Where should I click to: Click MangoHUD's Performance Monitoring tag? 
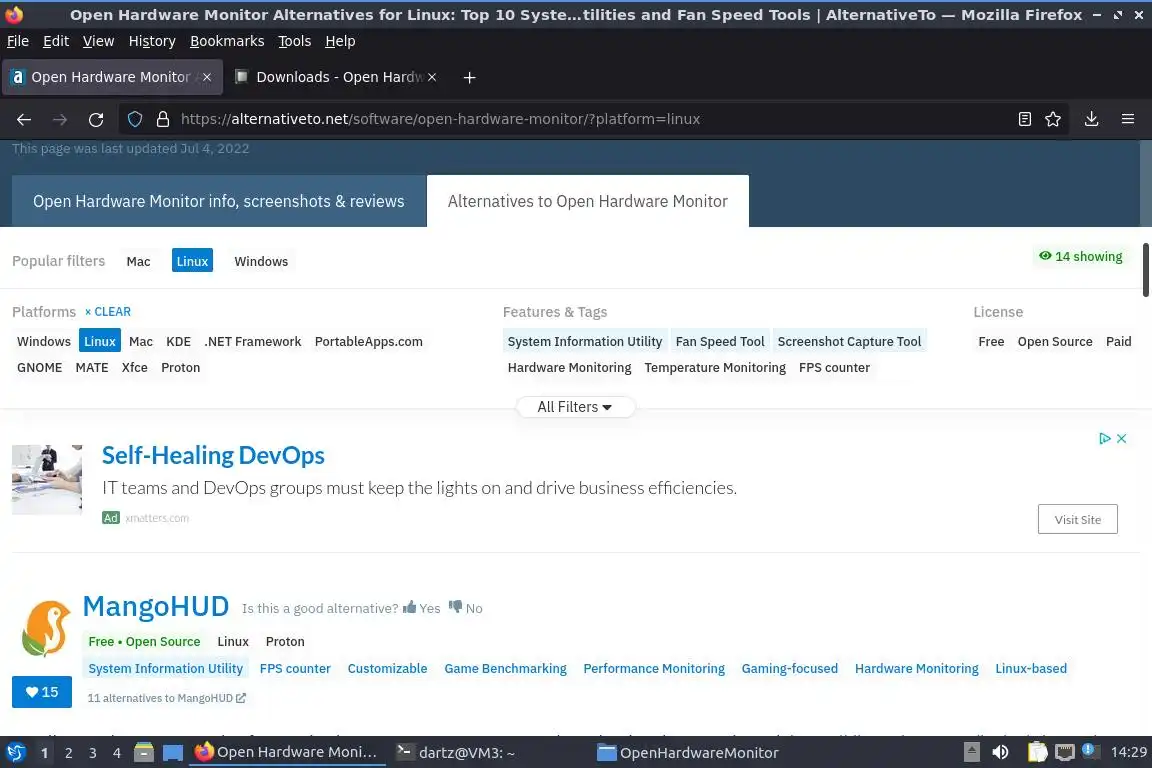tap(654, 669)
